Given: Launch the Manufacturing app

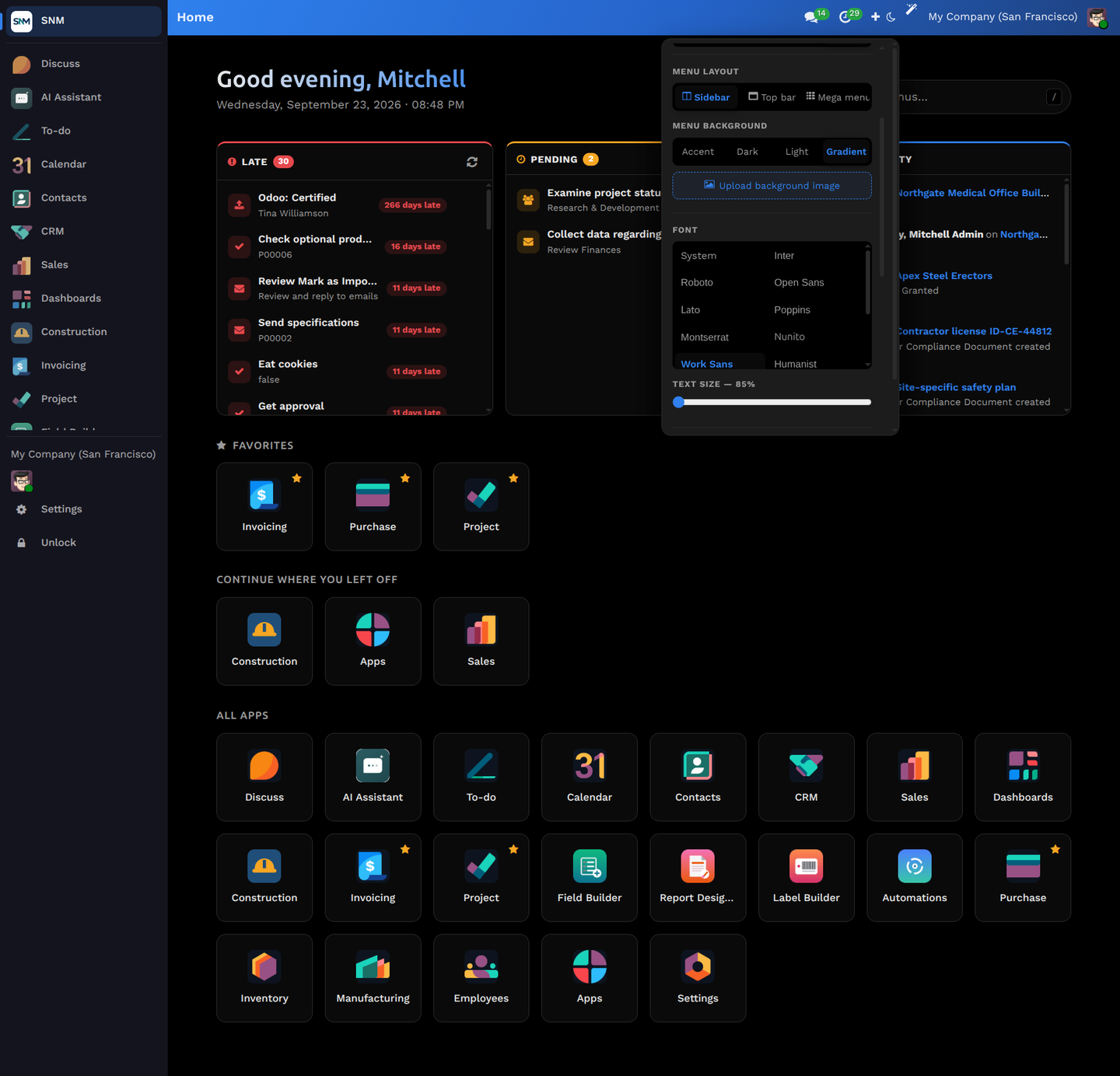Looking at the screenshot, I should coord(373,978).
